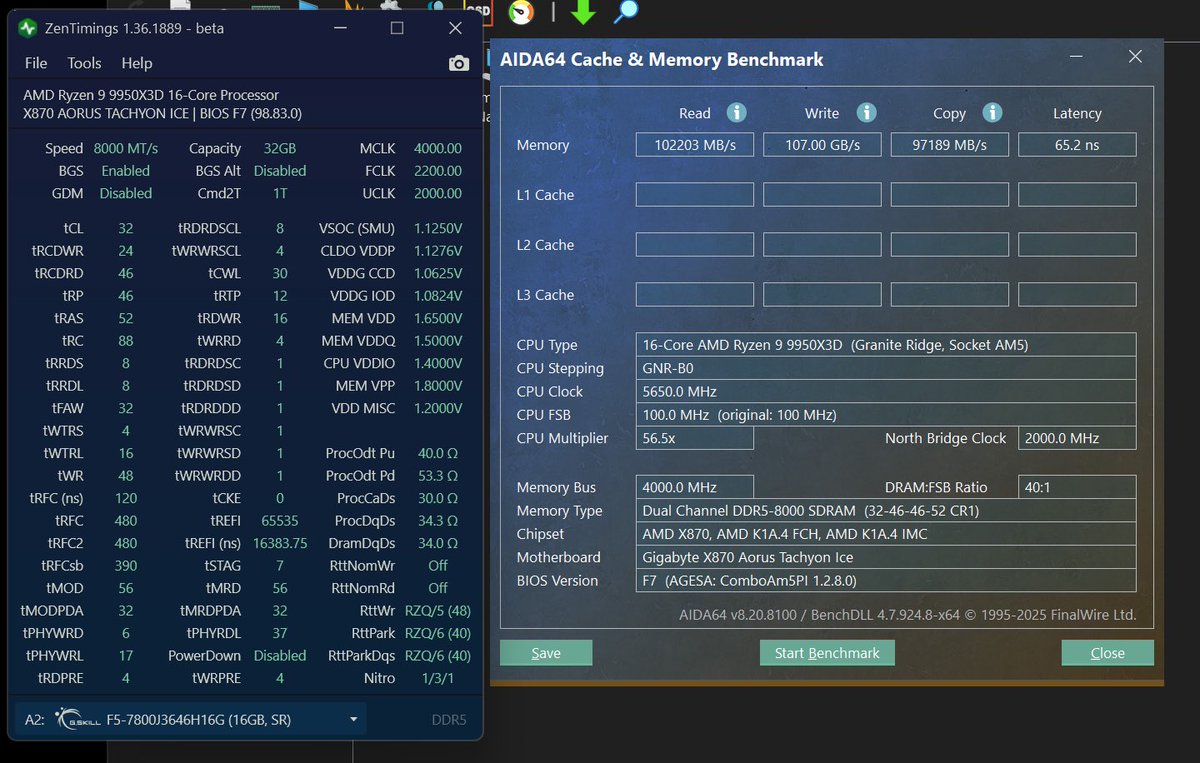Click the Motherboard Gigabyte X870 field

coord(886,557)
